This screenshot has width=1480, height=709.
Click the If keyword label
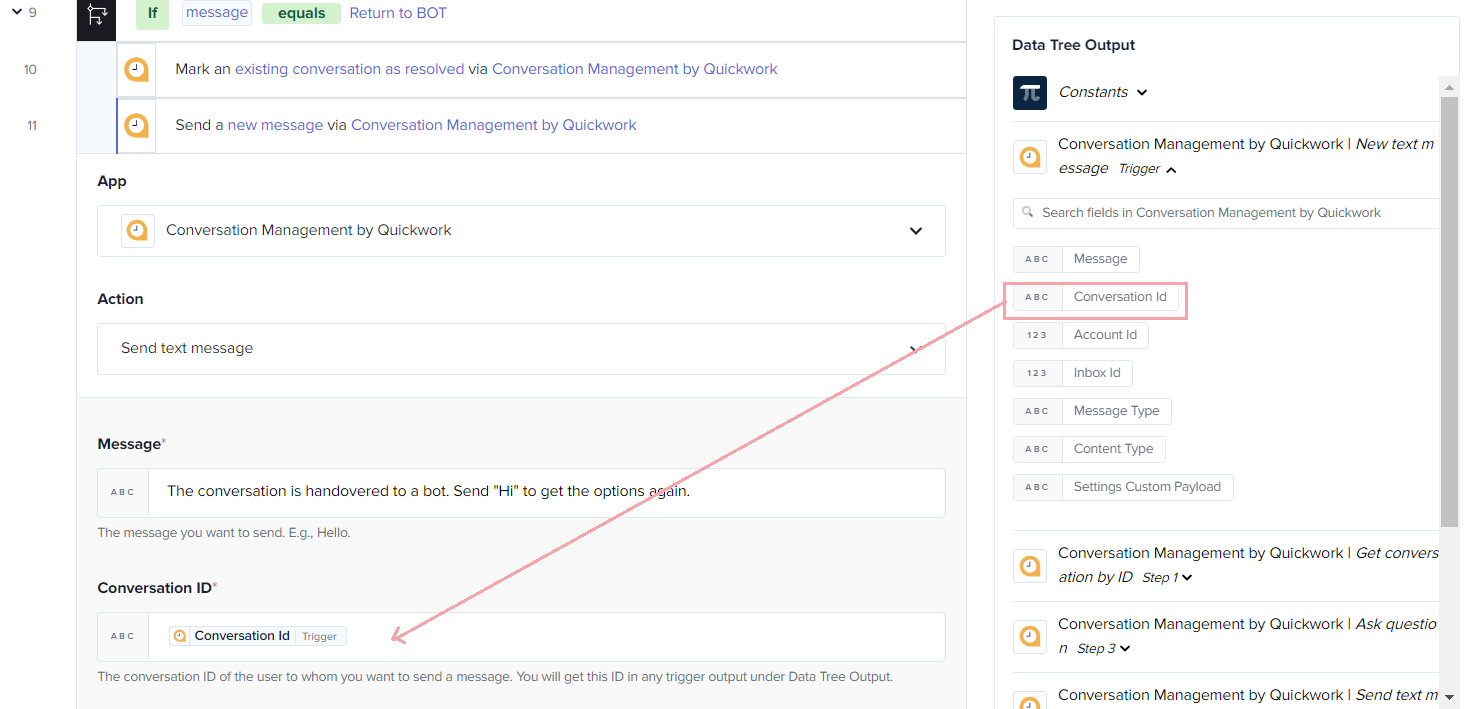point(153,13)
